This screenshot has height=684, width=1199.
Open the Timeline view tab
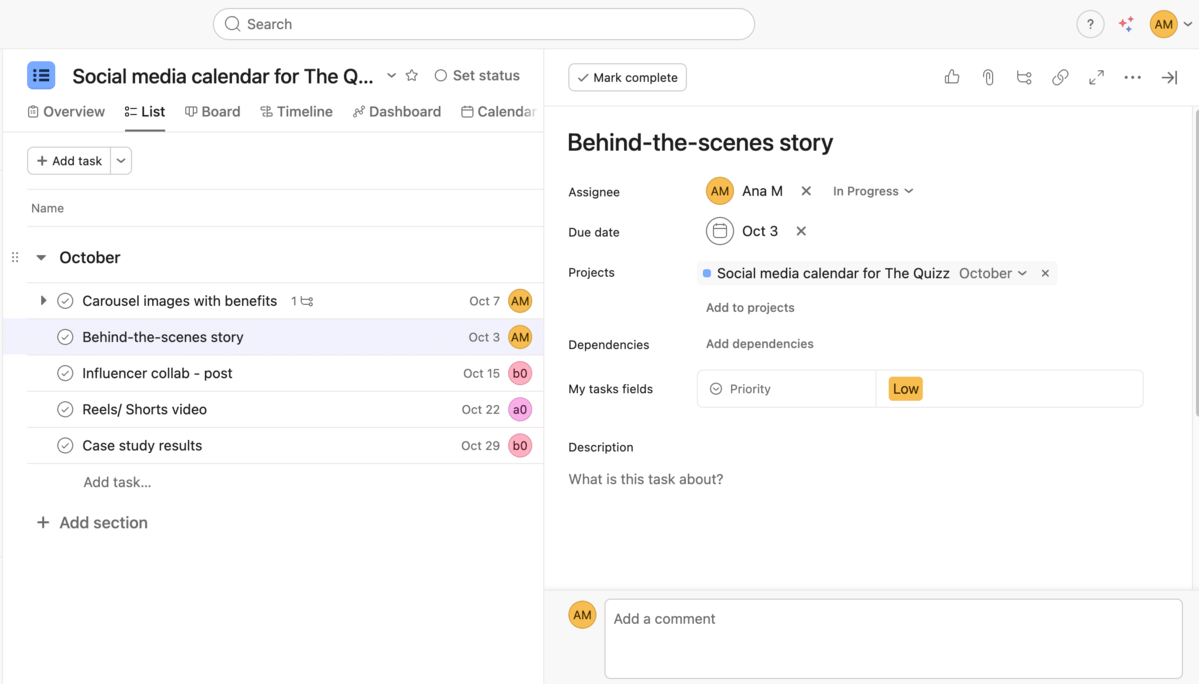[x=296, y=111]
